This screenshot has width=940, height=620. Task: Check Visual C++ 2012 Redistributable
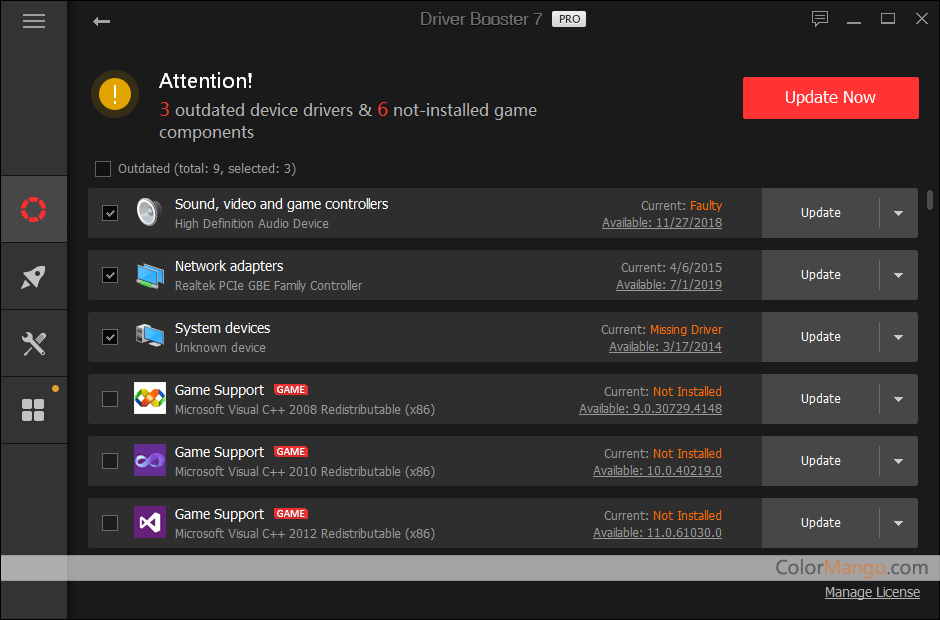pos(110,523)
